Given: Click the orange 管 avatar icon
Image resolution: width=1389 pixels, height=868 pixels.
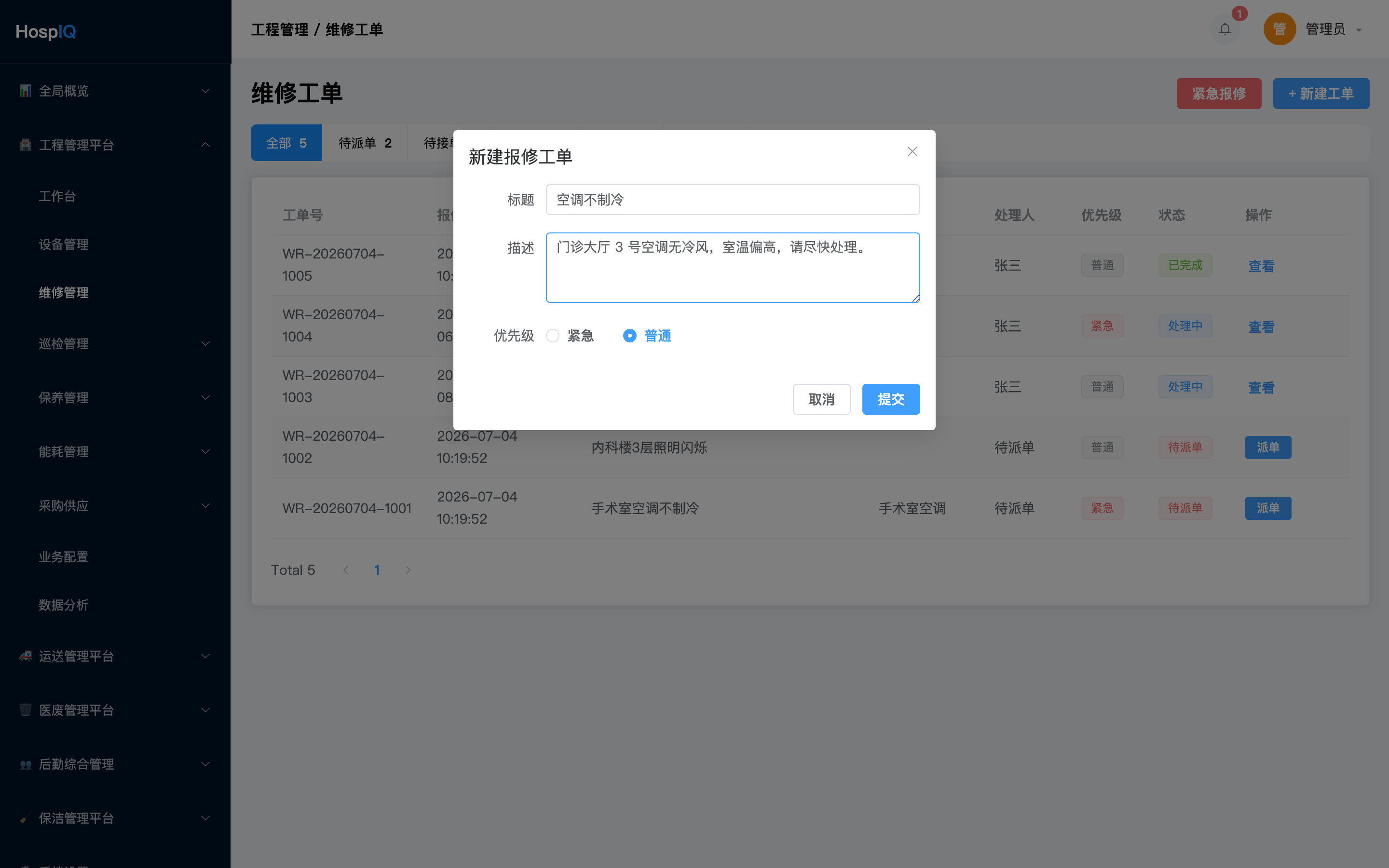Looking at the screenshot, I should click(x=1280, y=29).
